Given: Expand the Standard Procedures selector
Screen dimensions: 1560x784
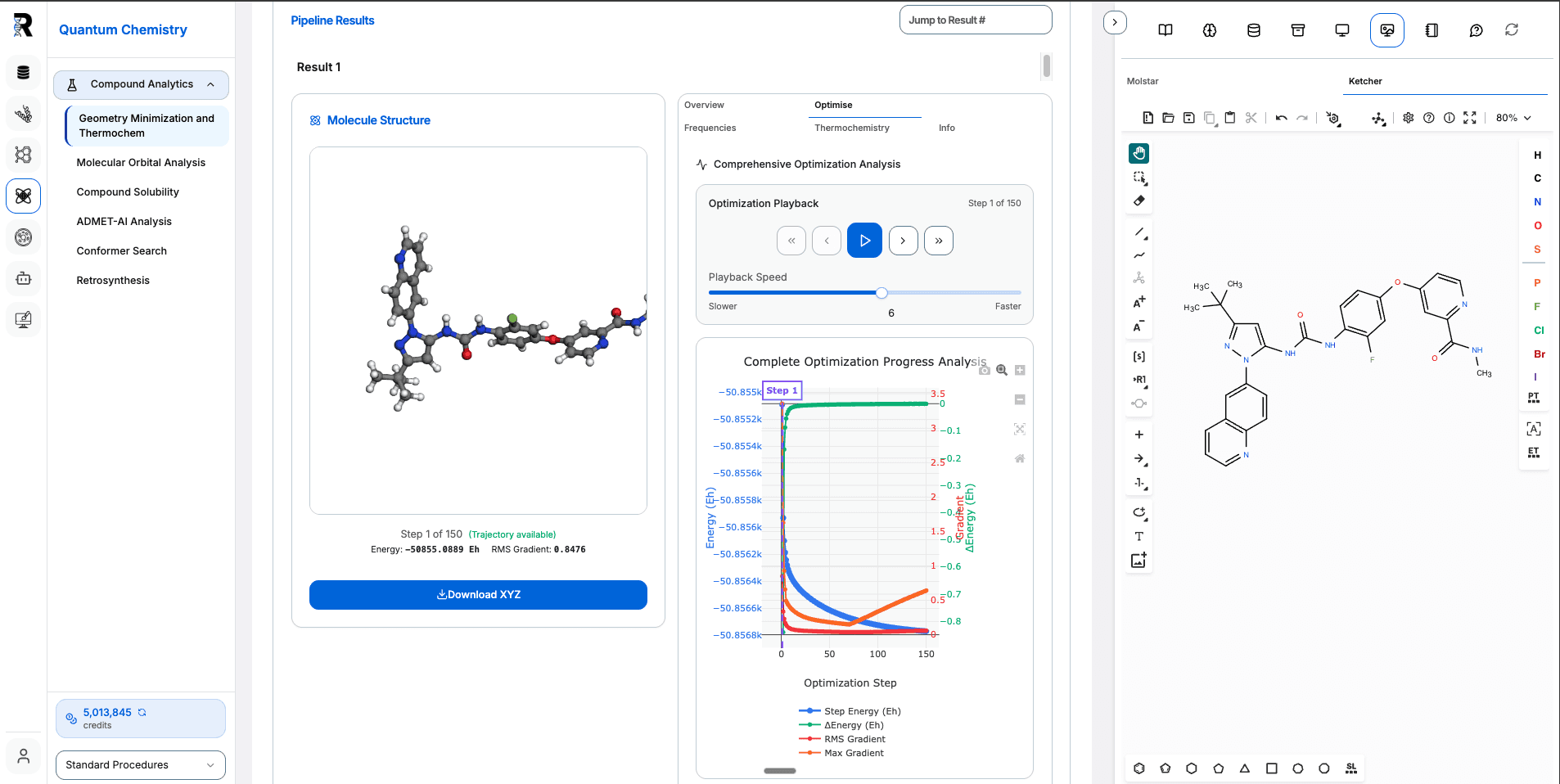Looking at the screenshot, I should (140, 764).
